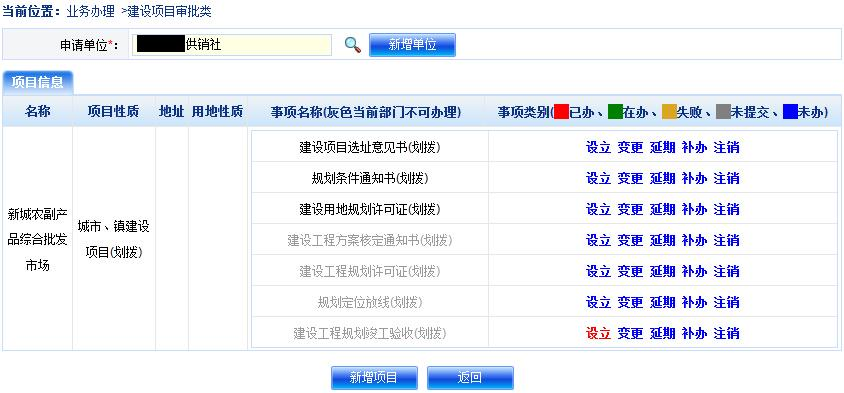Click 注销 for 建设工程规划许可证(划拨)

(726, 271)
